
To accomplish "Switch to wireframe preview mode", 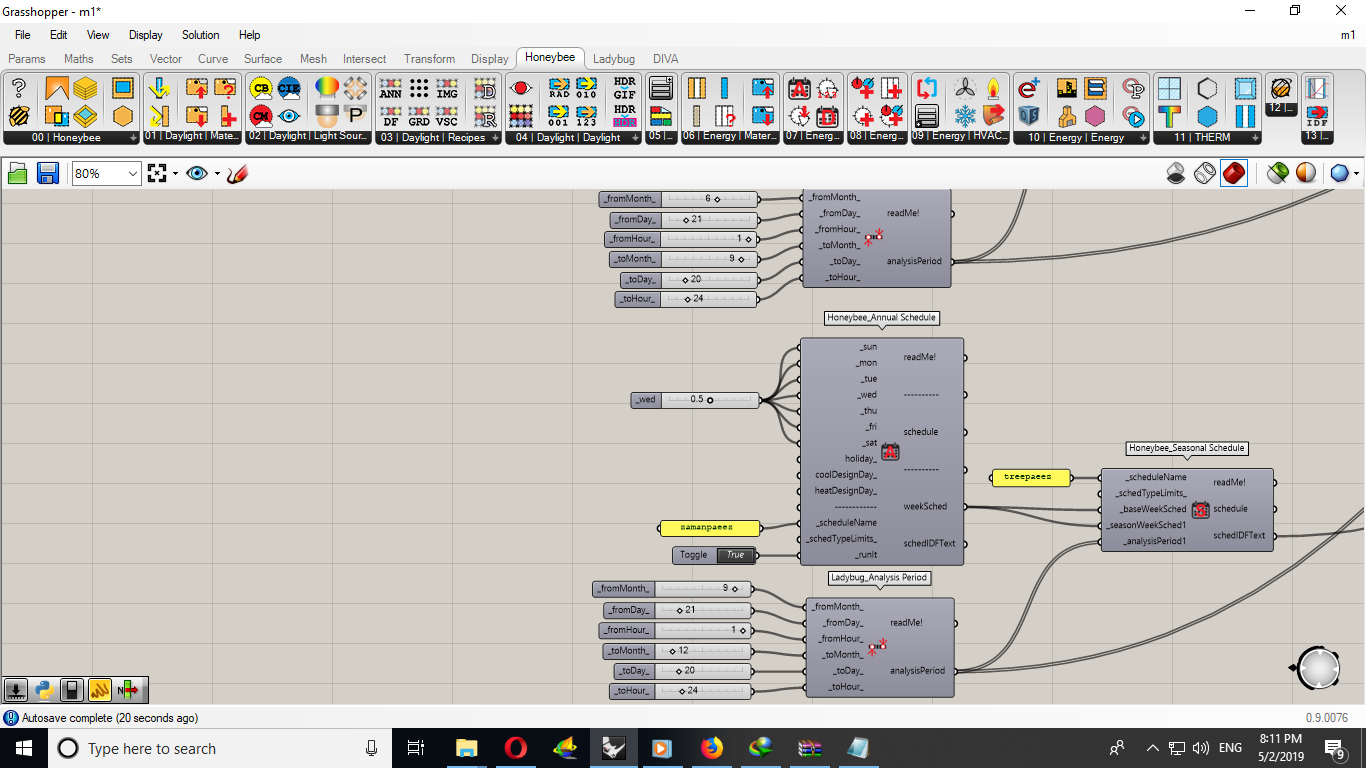I will (x=1205, y=173).
